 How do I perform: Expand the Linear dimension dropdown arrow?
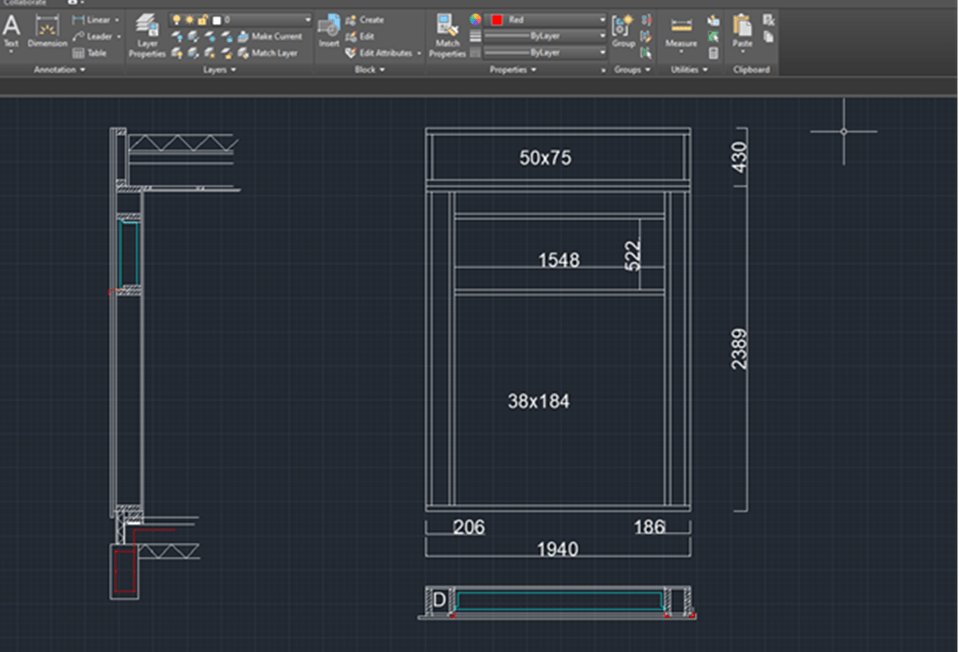118,19
